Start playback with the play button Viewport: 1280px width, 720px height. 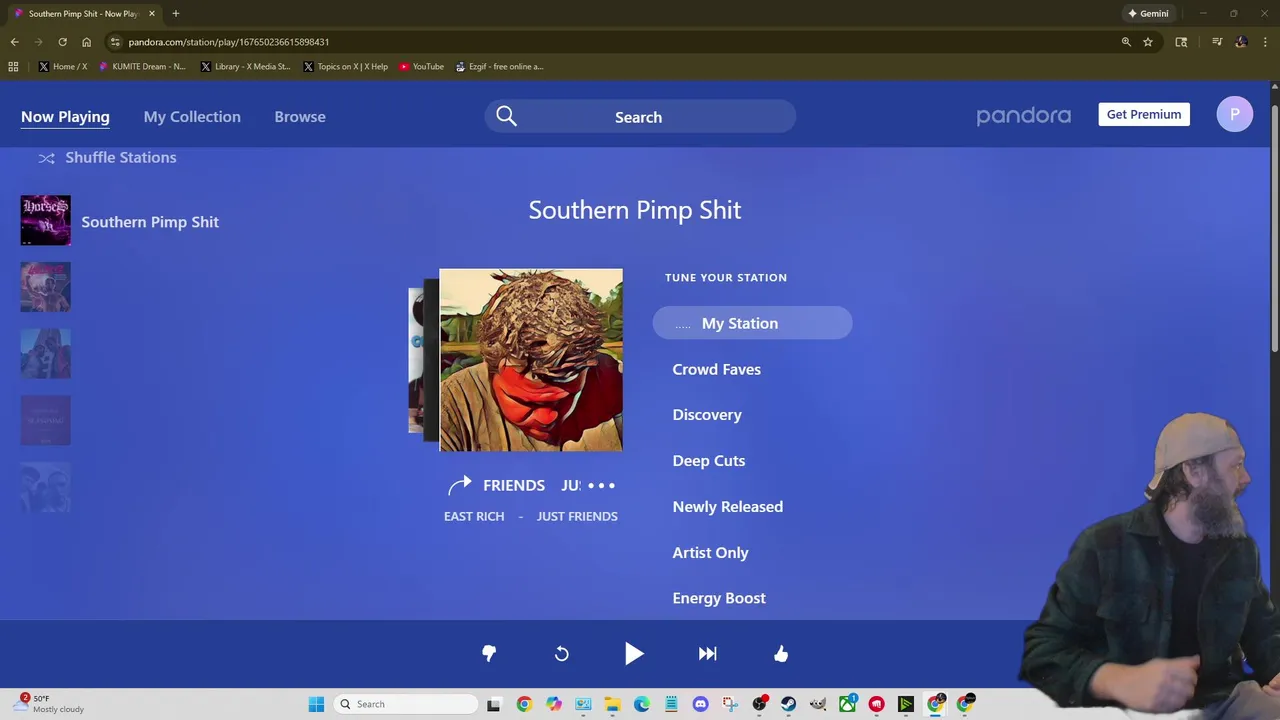tap(634, 654)
